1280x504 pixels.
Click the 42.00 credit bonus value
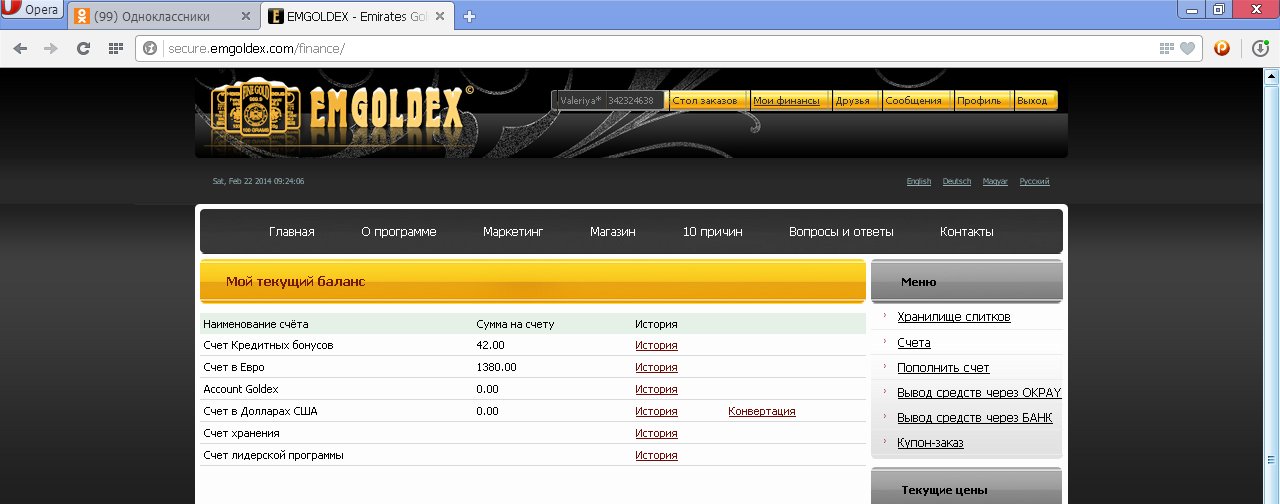(x=491, y=345)
